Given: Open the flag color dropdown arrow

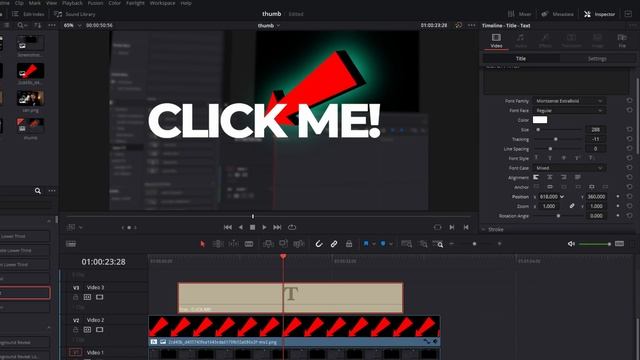Looking at the screenshot, I should click(373, 244).
